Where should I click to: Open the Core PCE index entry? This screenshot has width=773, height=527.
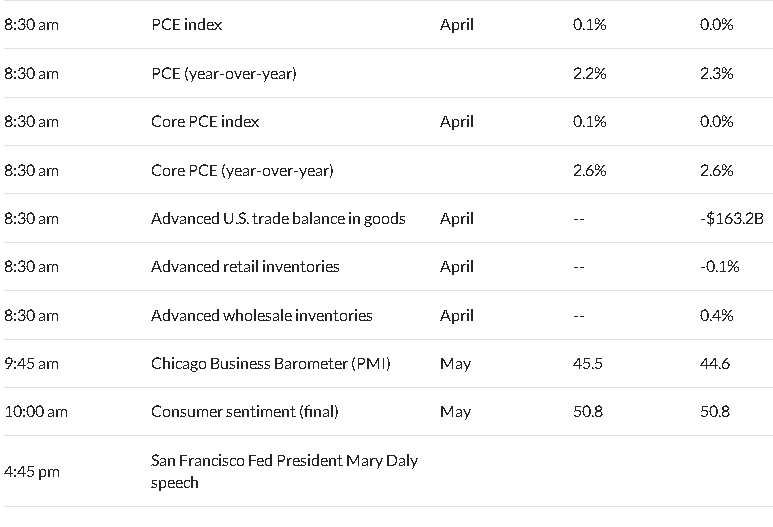(x=205, y=122)
